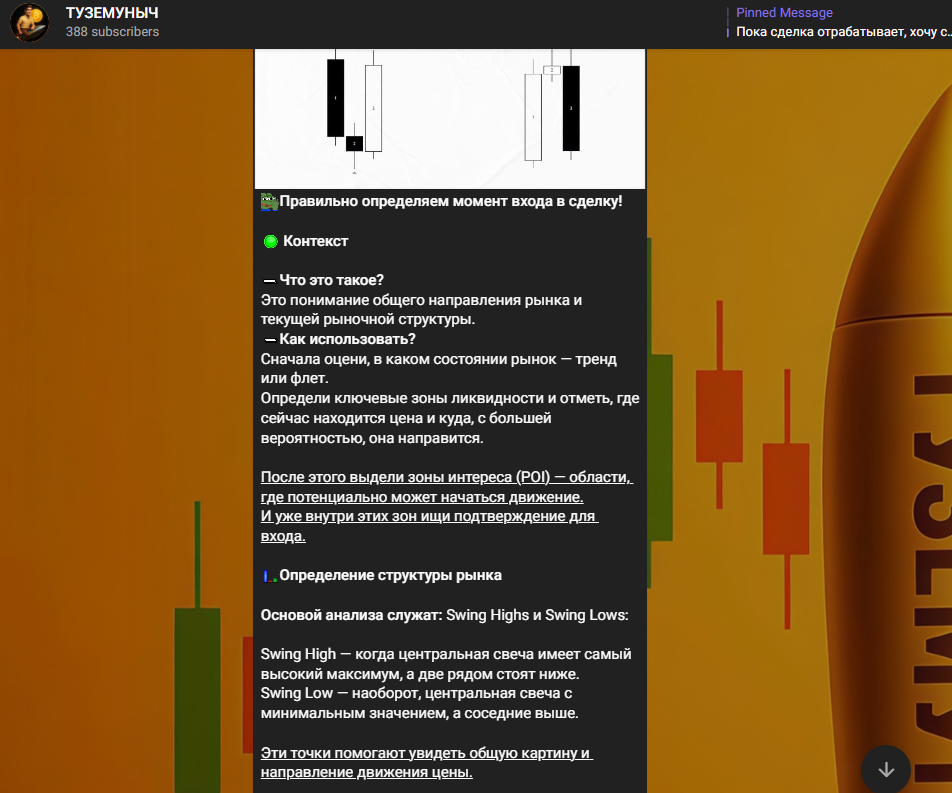Open the candlestick chart image in post
Image resolution: width=952 pixels, height=793 pixels.
point(450,118)
